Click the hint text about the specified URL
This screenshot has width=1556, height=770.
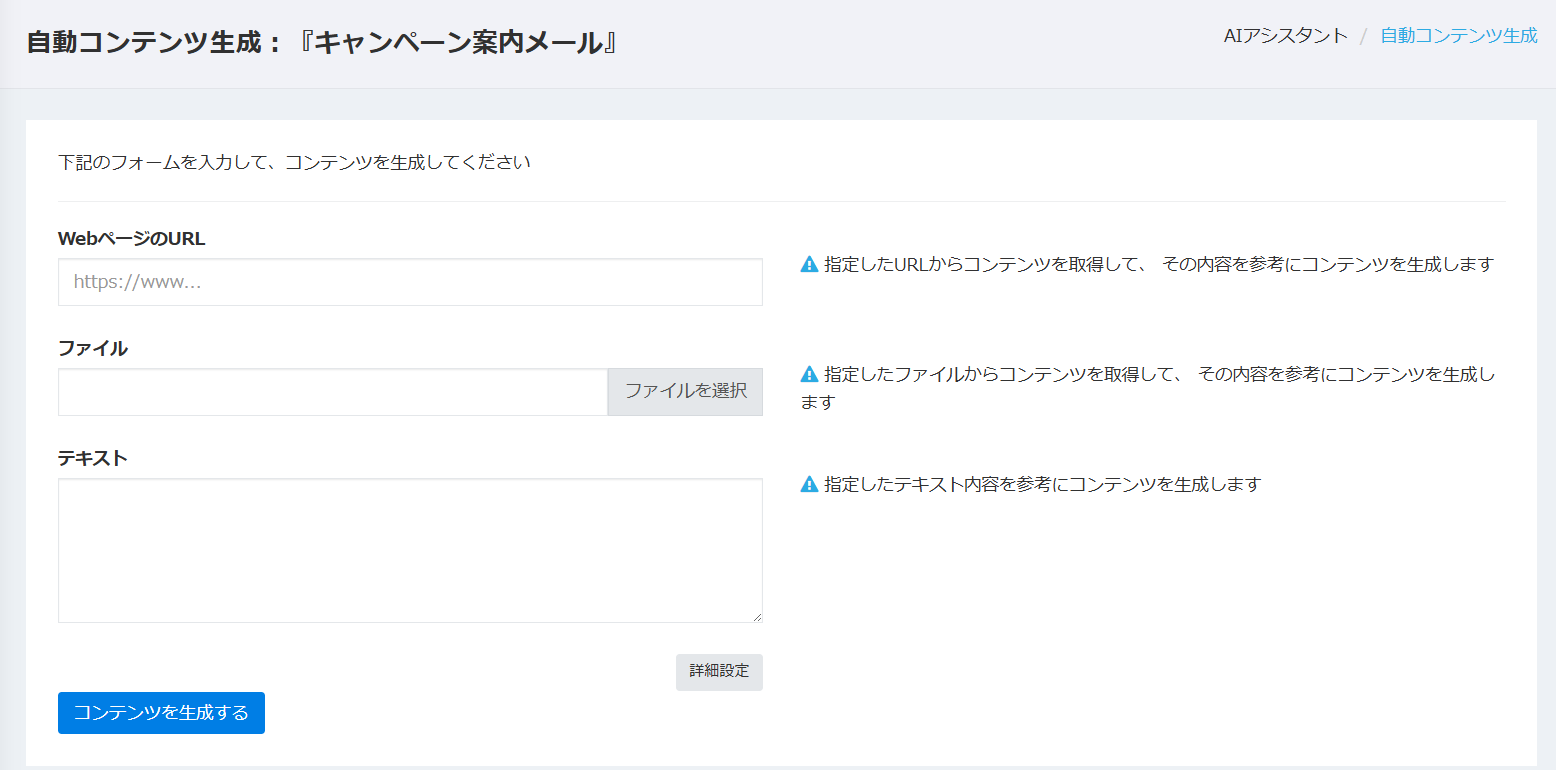tap(1158, 265)
